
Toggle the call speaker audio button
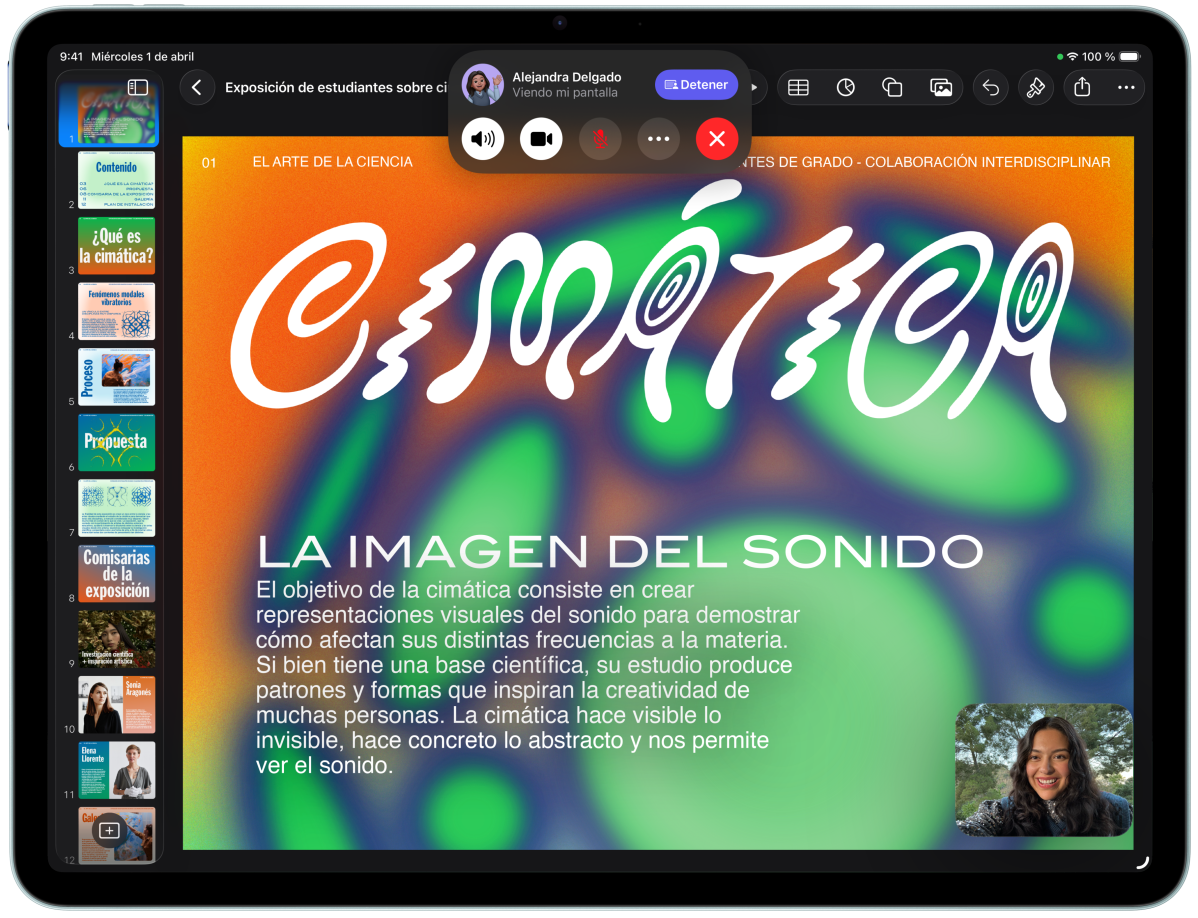[x=483, y=139]
